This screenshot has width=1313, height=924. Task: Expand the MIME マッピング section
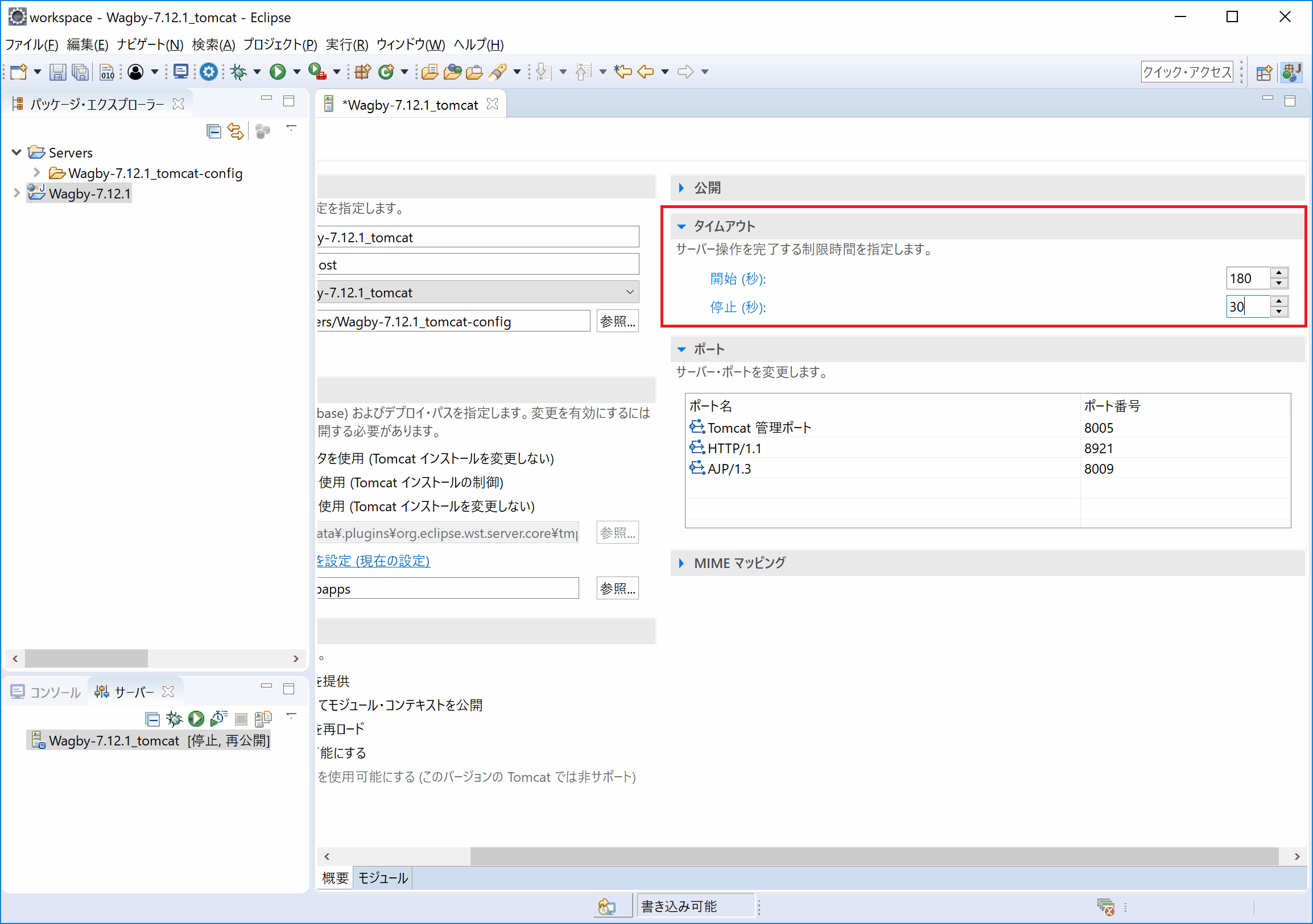point(681,563)
